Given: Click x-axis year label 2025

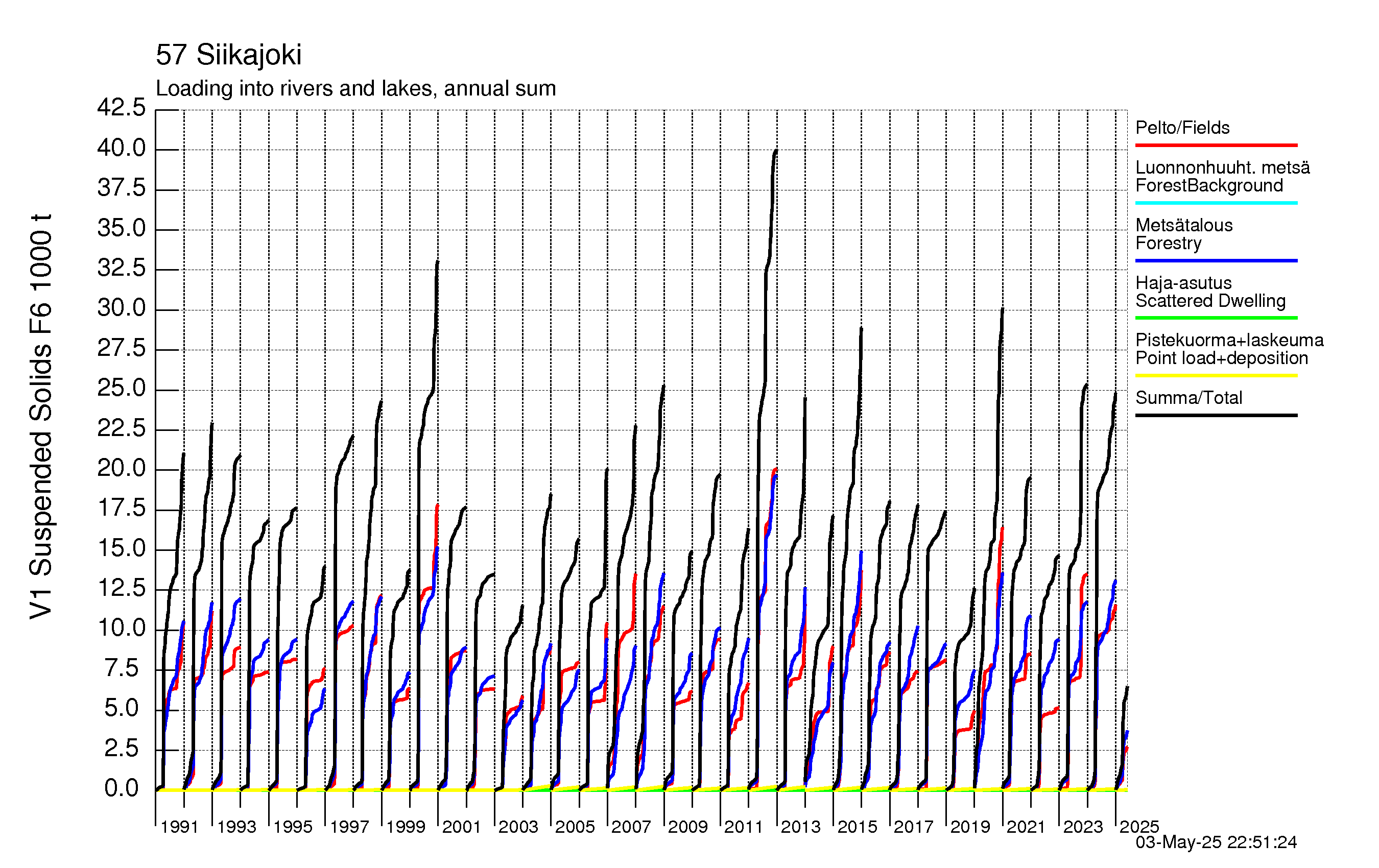Looking at the screenshot, I should click(x=1139, y=827).
